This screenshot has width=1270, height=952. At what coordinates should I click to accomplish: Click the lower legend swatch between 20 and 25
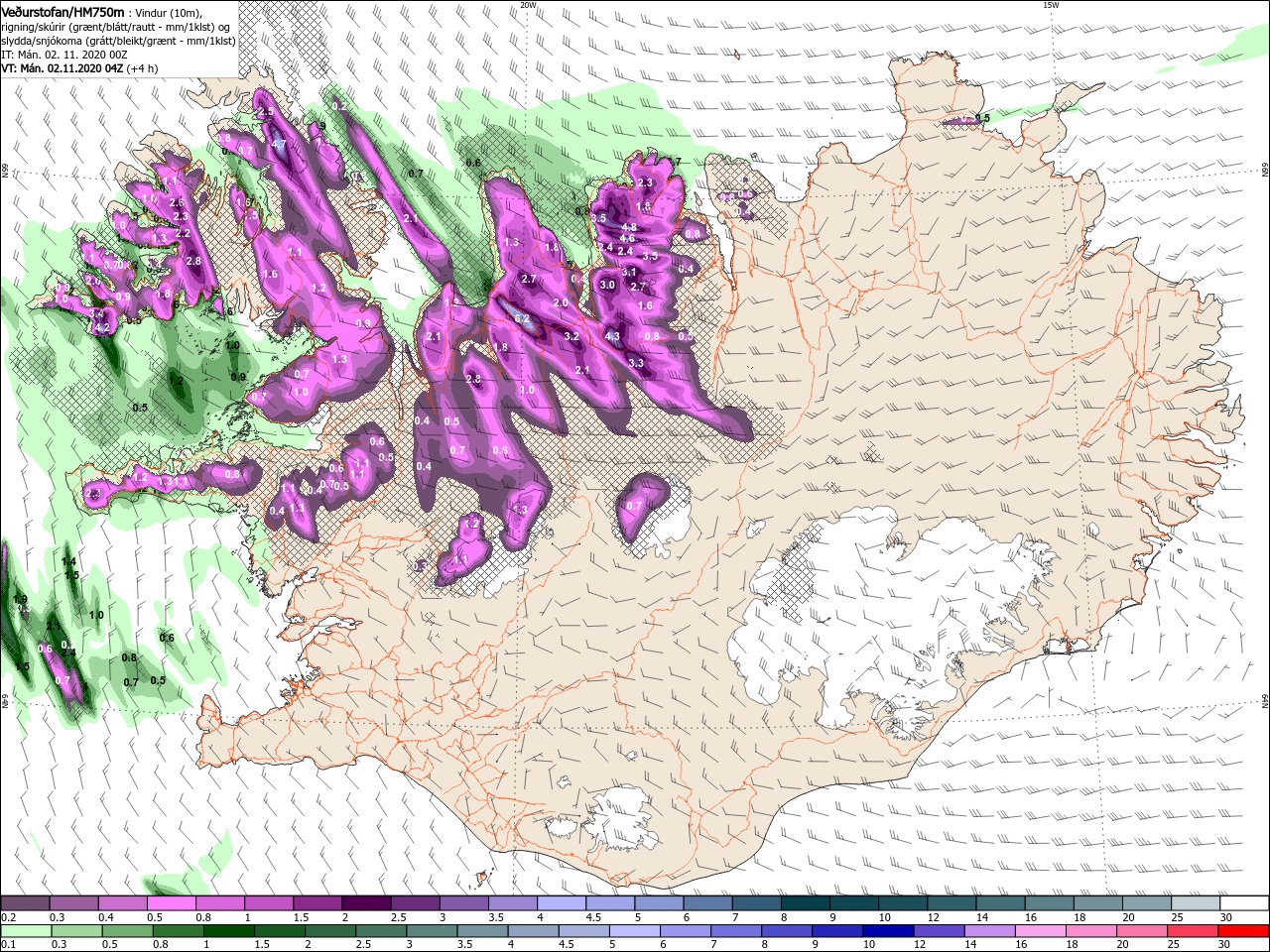tap(1142, 930)
